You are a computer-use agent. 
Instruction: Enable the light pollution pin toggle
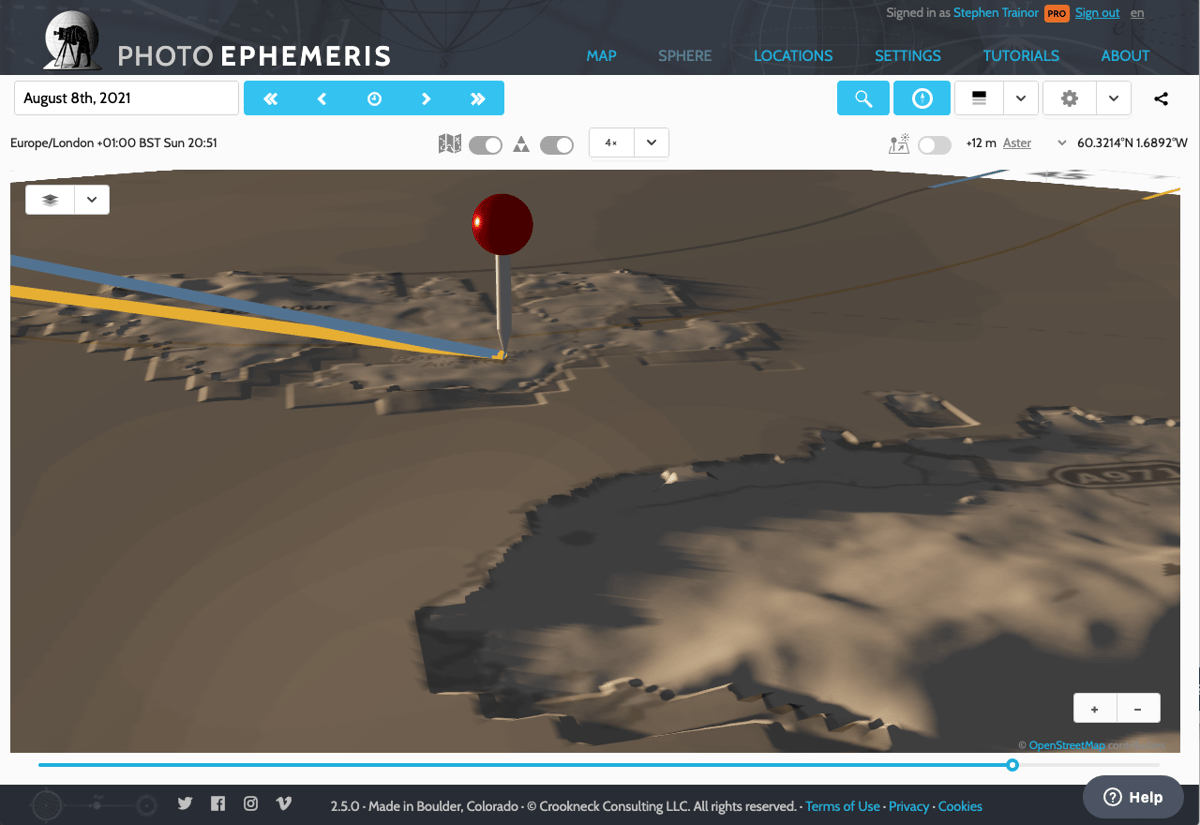(x=934, y=144)
